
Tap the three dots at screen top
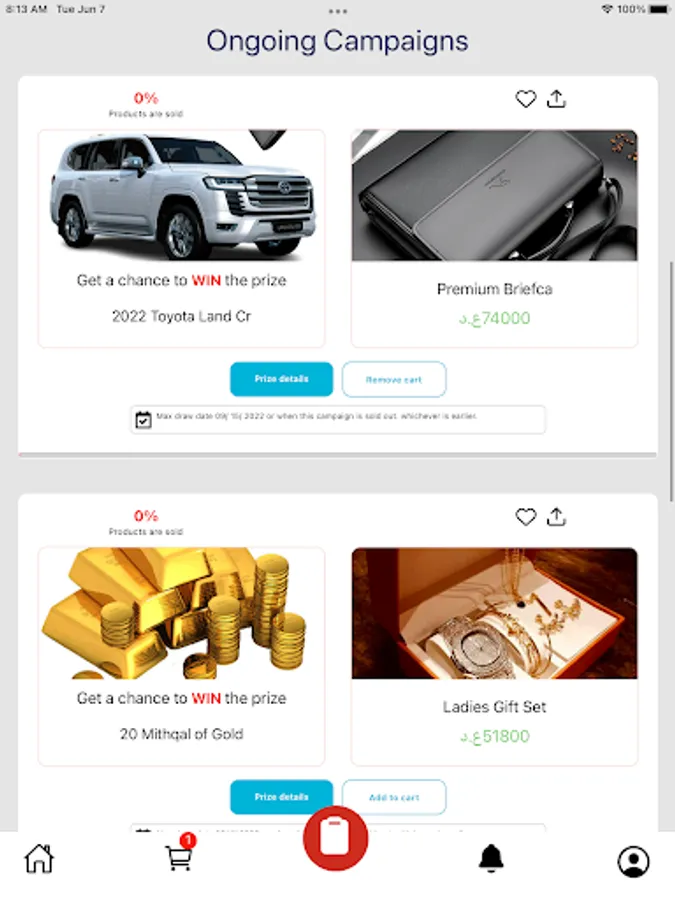point(338,11)
